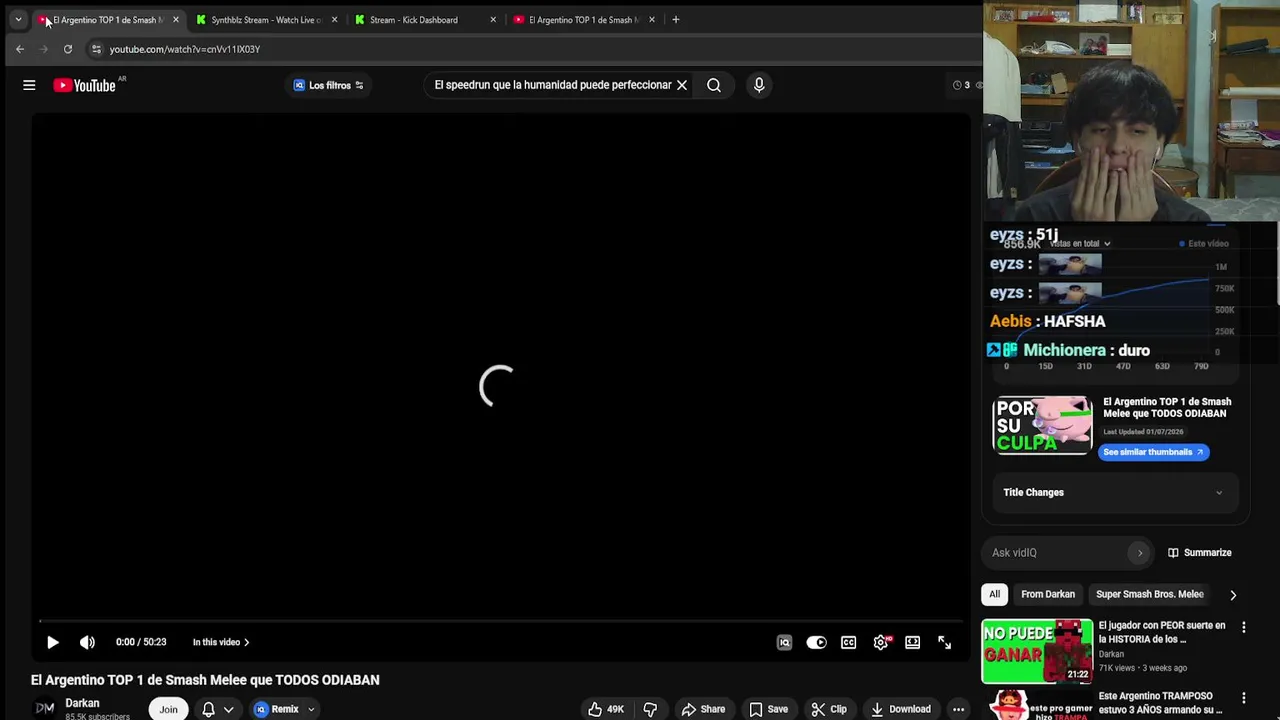Click the search query input field

point(552,85)
